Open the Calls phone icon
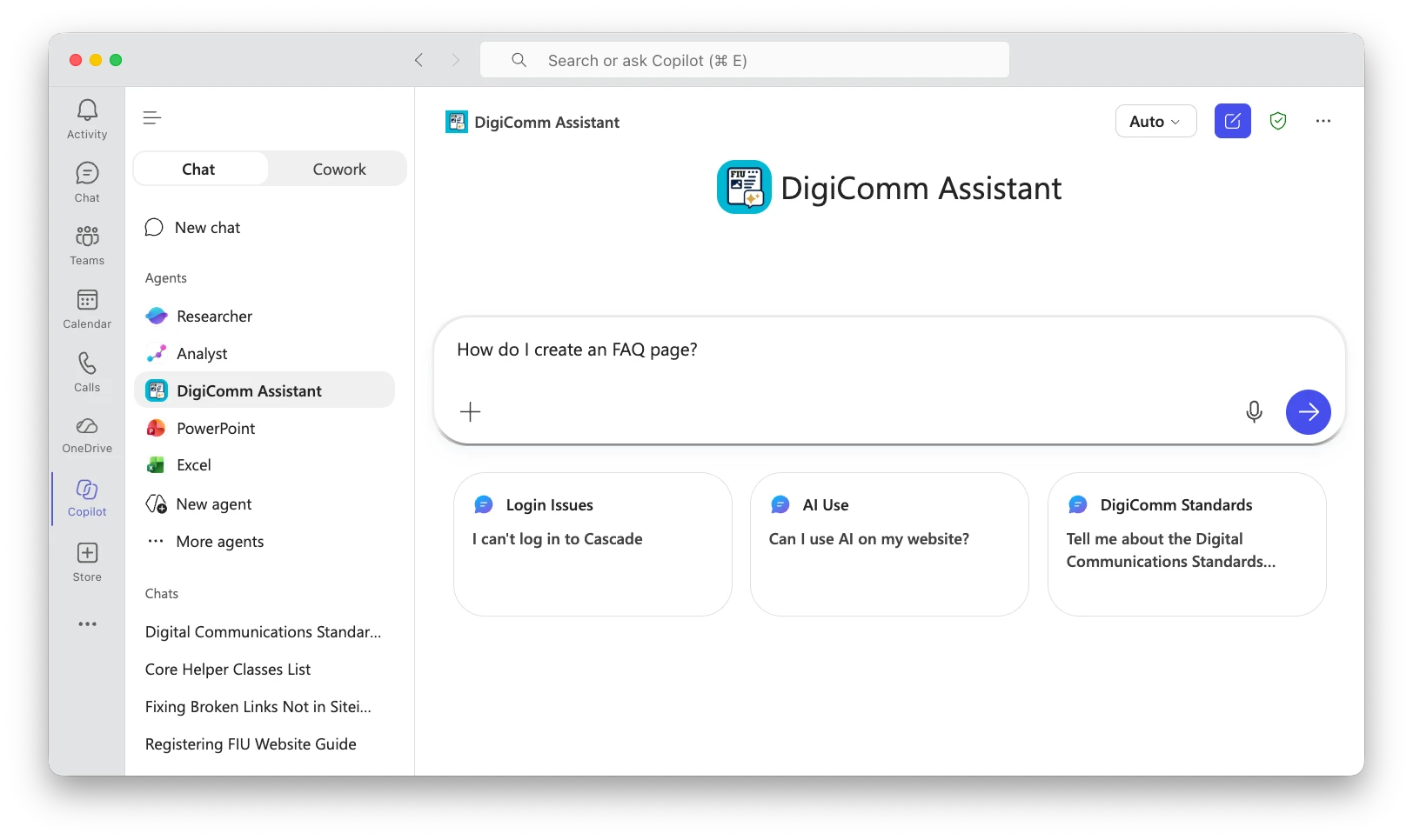The image size is (1413, 840). (87, 371)
